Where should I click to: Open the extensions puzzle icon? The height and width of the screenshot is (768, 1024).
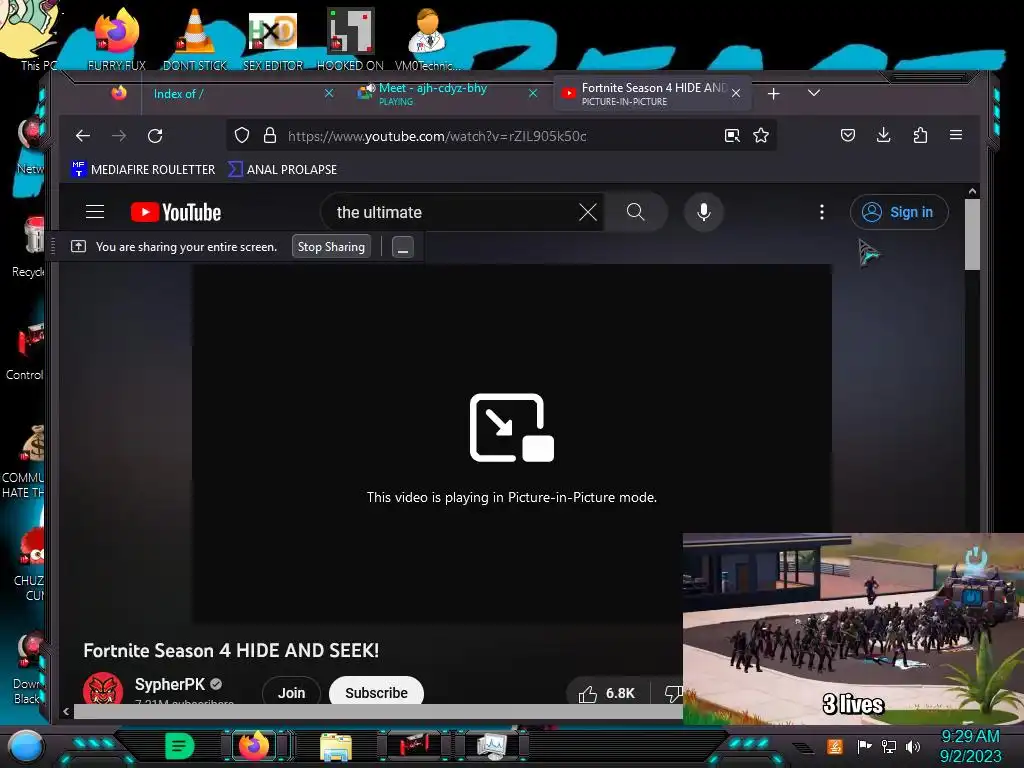[x=920, y=135]
